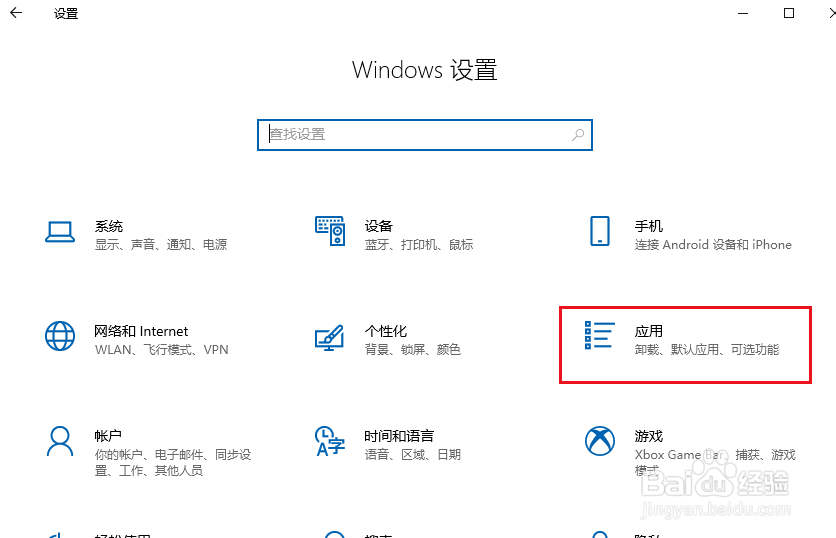
Task: Open 个性化 settings category
Action: point(386,331)
